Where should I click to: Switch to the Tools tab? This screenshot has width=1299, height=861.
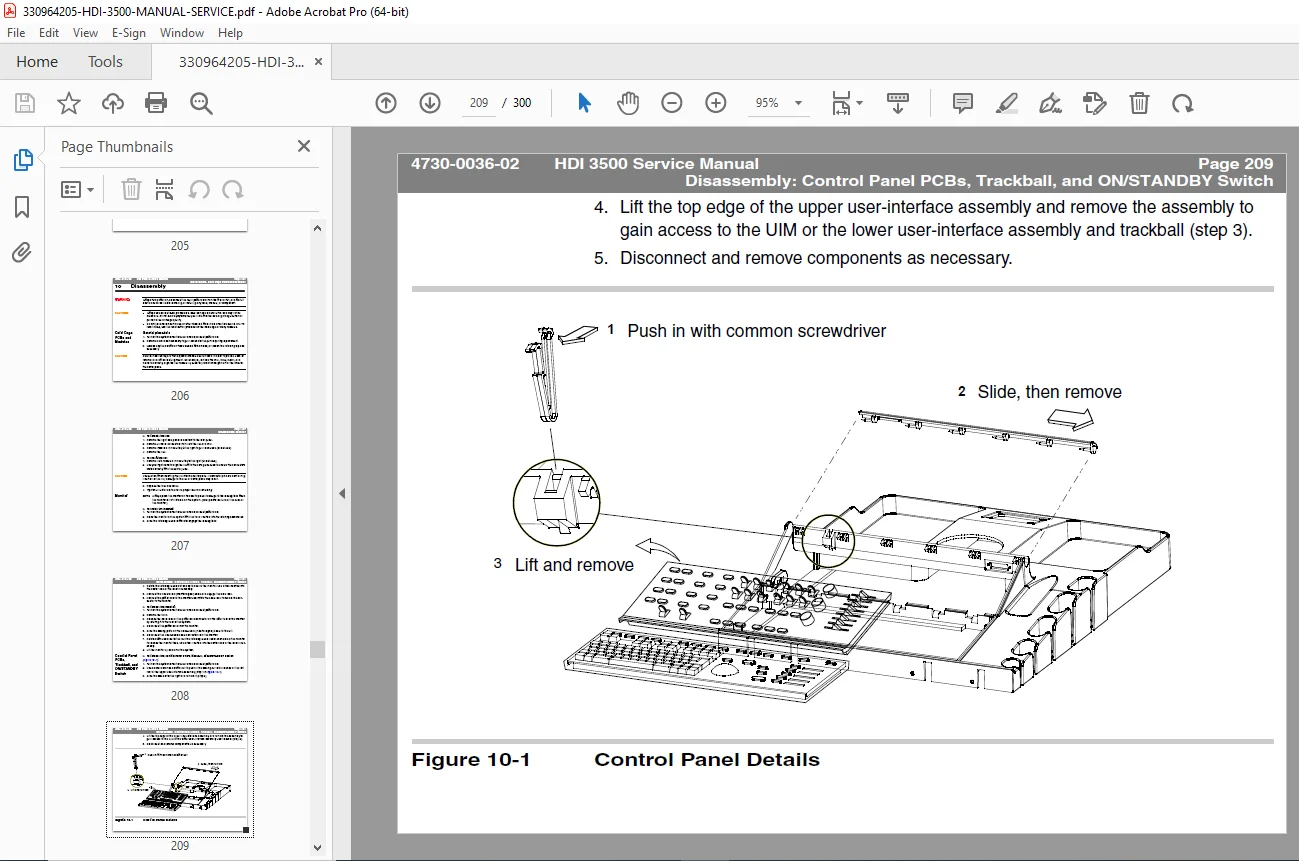point(105,61)
